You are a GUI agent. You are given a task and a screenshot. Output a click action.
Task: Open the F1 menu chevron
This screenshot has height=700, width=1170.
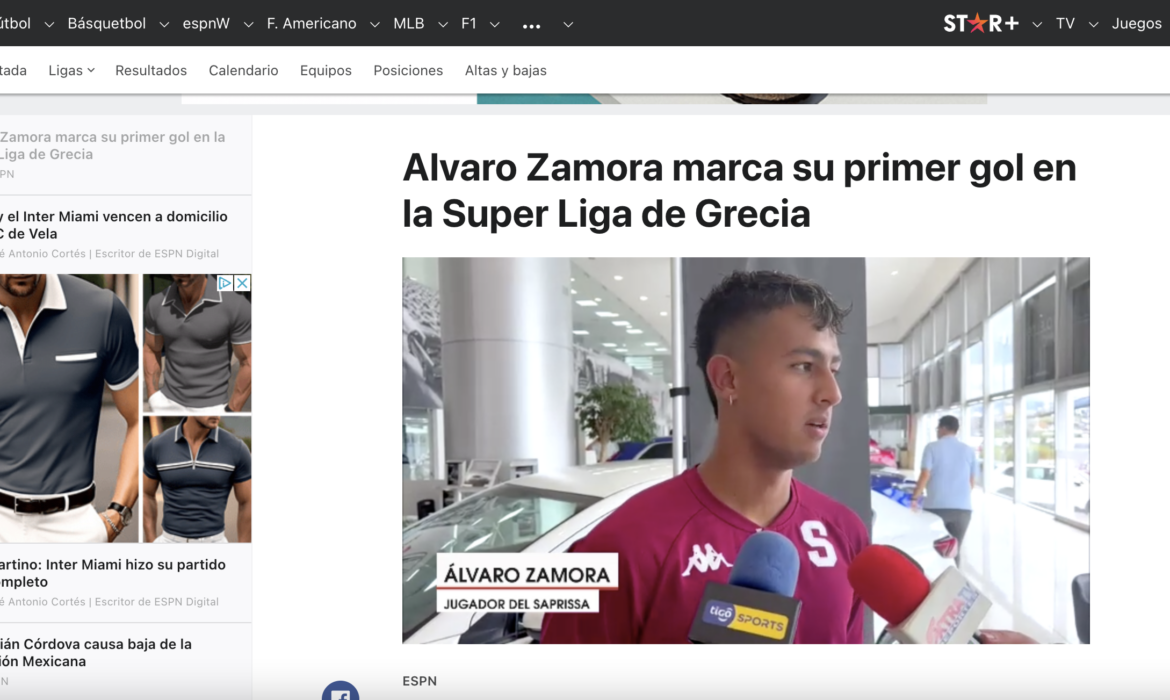coord(494,25)
